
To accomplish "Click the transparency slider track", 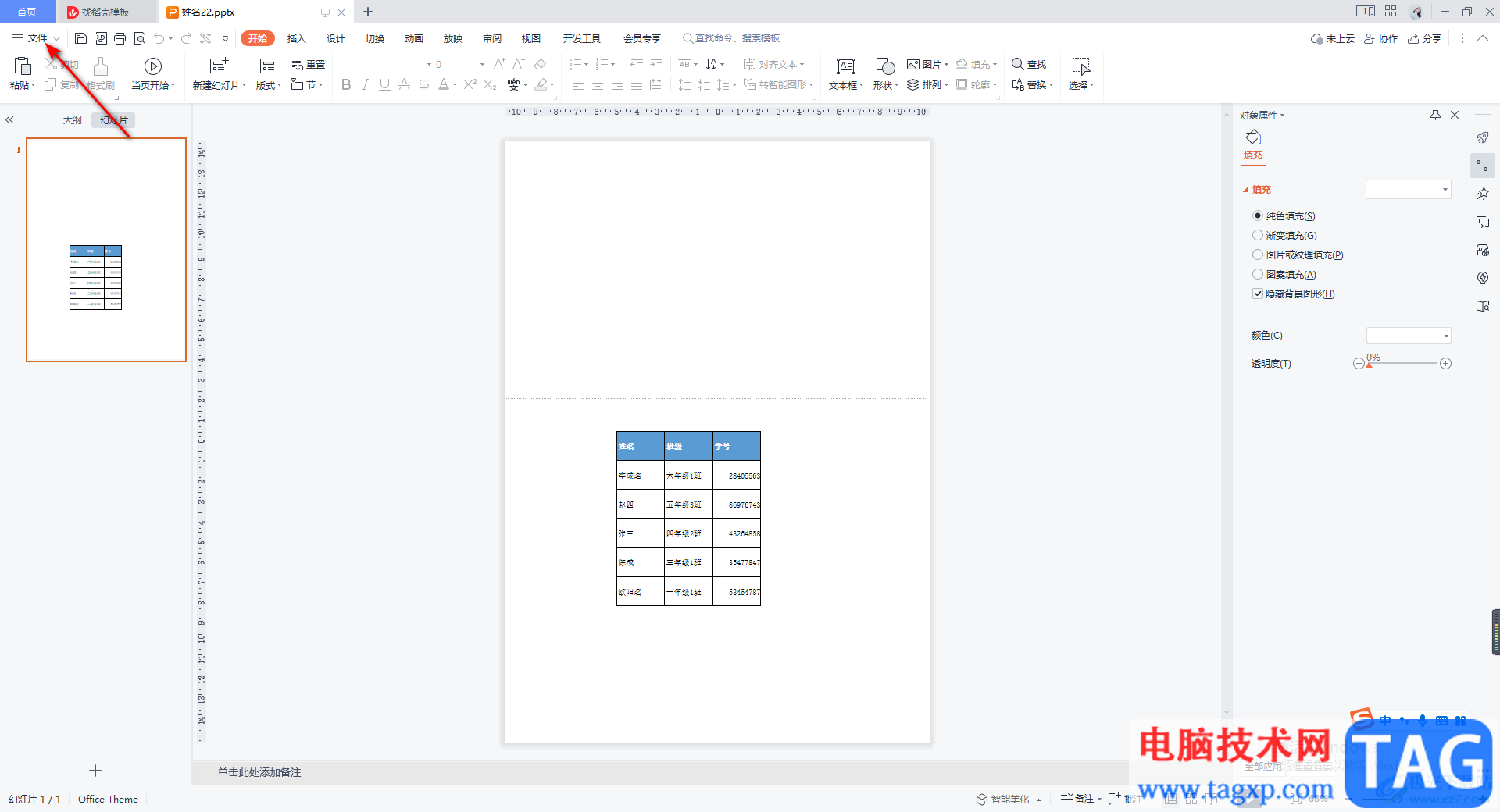I will 1402,364.
